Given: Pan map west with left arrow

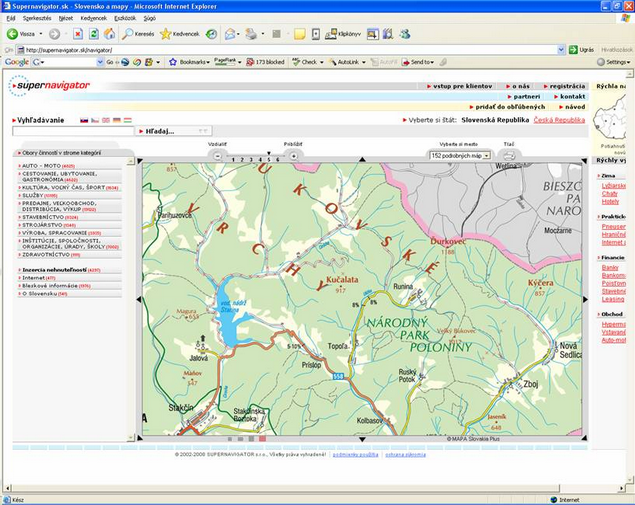Looking at the screenshot, I should click(139, 299).
